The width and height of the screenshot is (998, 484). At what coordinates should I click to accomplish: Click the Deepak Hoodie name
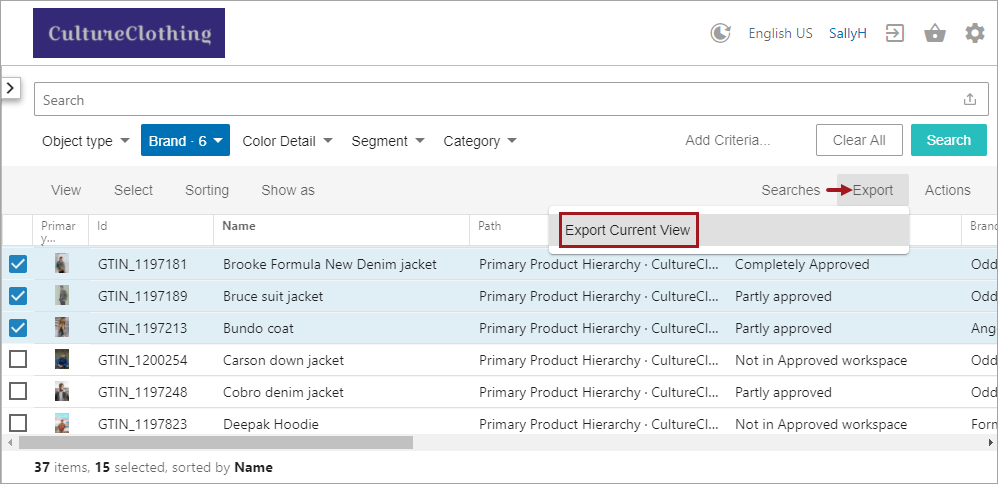(271, 424)
